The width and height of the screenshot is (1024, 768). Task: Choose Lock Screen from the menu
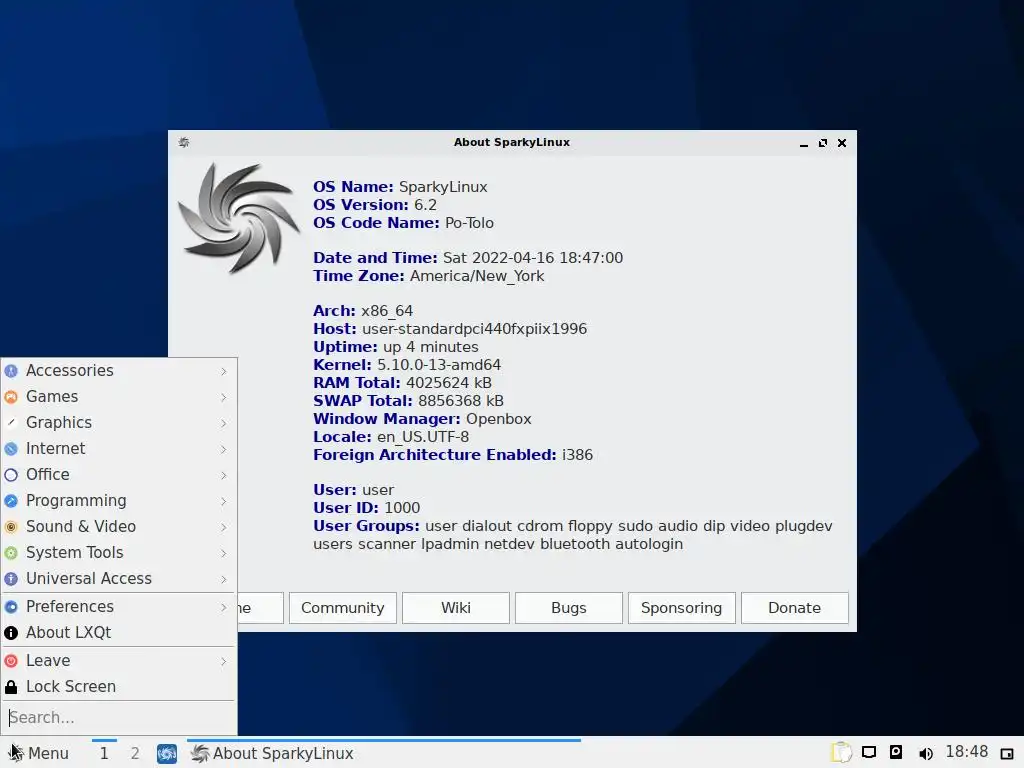tap(118, 687)
